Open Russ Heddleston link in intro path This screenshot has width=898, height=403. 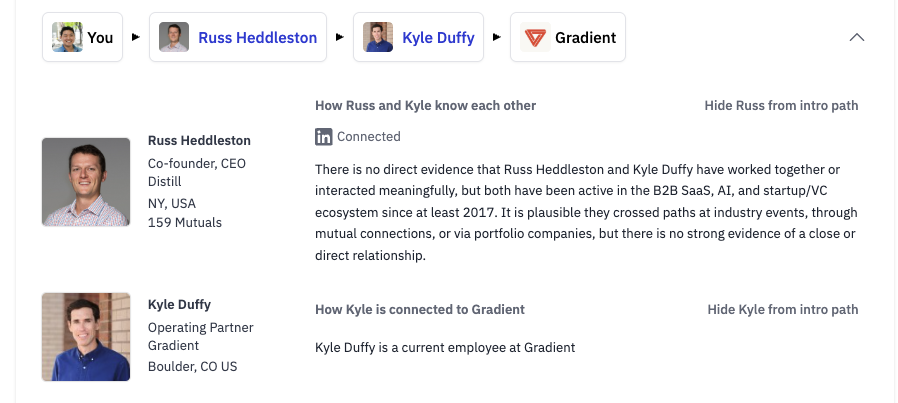pyautogui.click(x=257, y=38)
